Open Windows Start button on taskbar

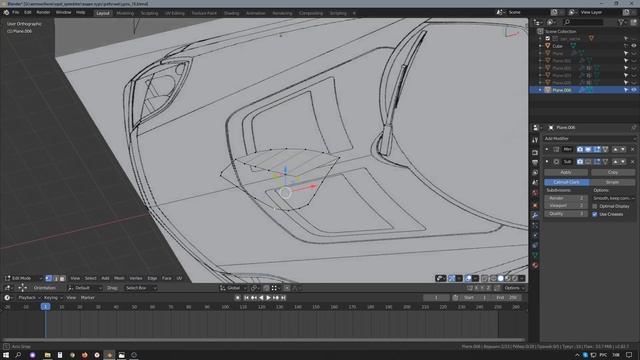click(6, 355)
